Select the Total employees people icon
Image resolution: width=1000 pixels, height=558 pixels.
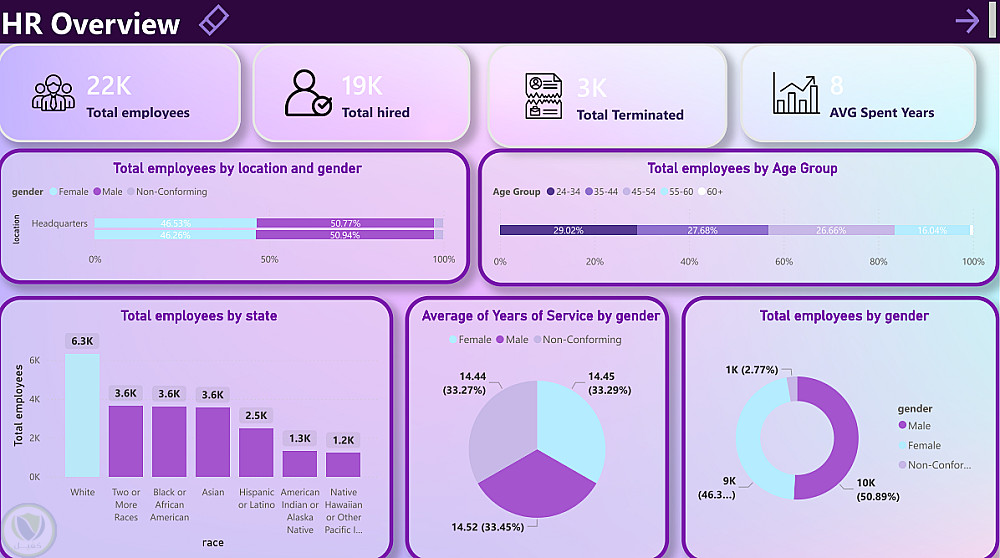53,94
